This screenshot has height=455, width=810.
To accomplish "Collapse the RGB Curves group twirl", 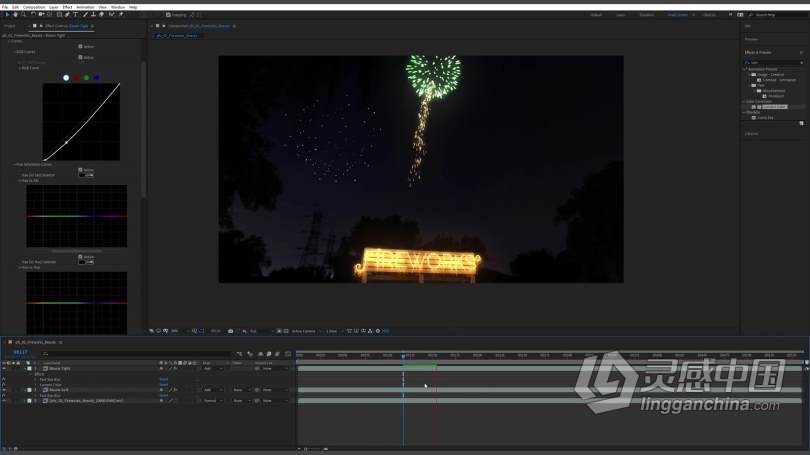I will point(14,52).
